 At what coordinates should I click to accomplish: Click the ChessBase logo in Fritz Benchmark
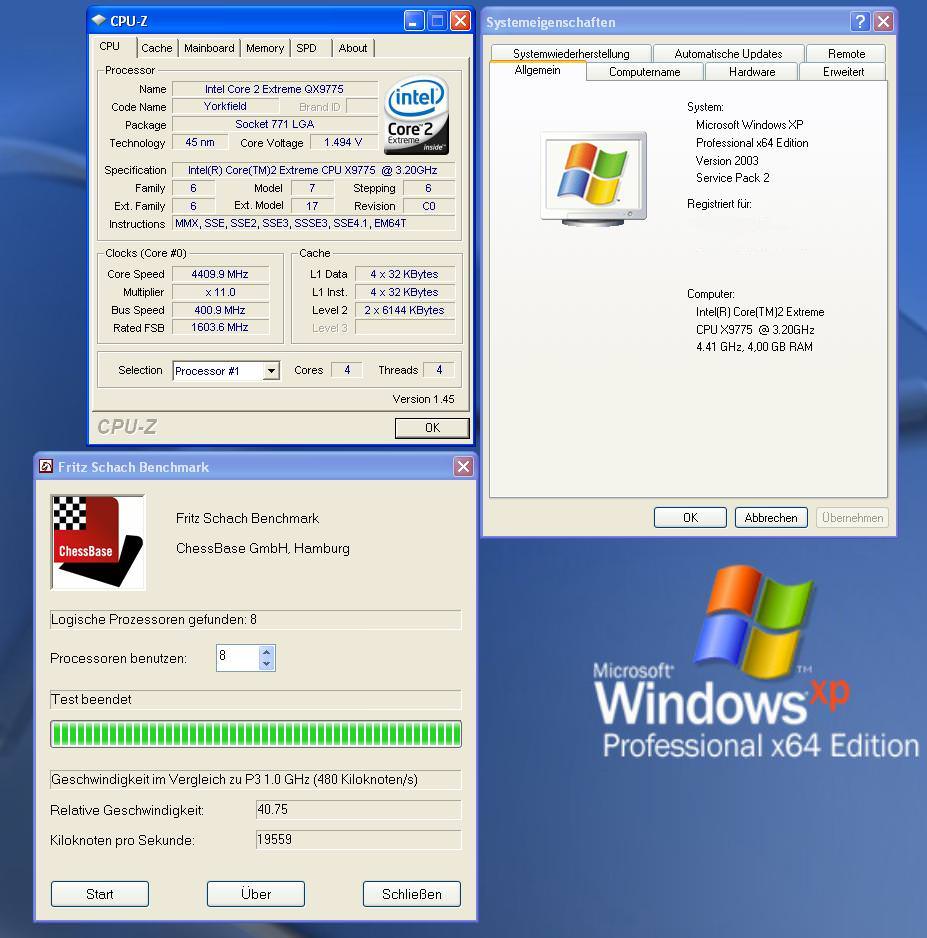click(x=98, y=542)
